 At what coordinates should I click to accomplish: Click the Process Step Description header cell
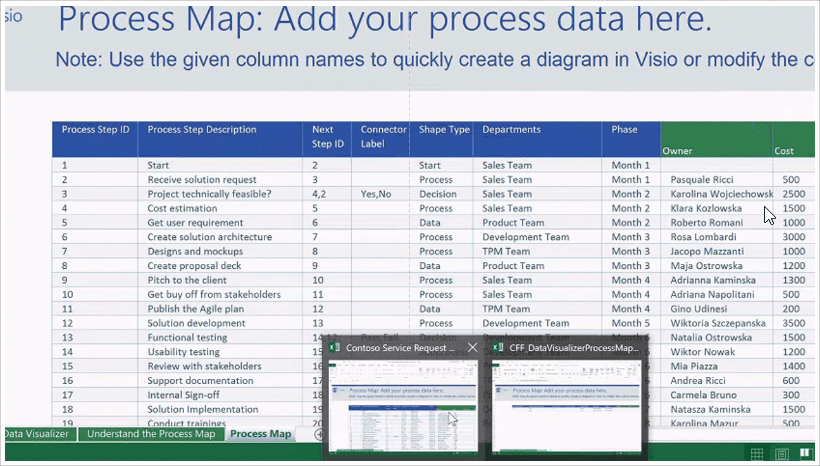tap(202, 130)
